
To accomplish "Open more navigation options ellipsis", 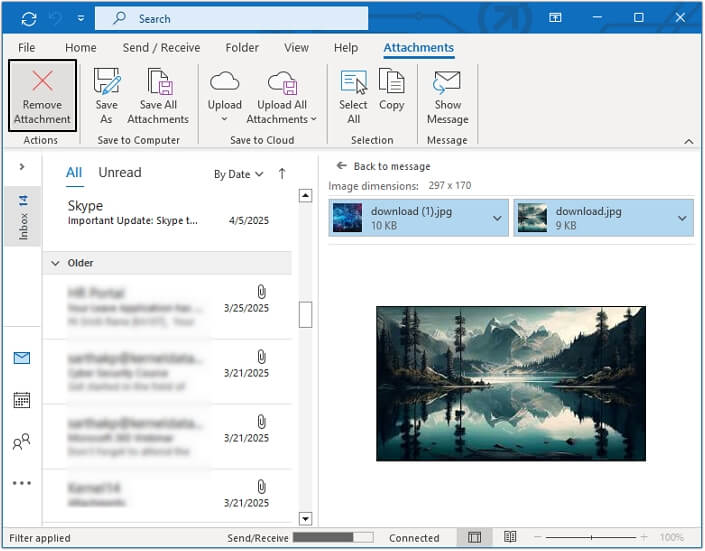I will pos(22,484).
